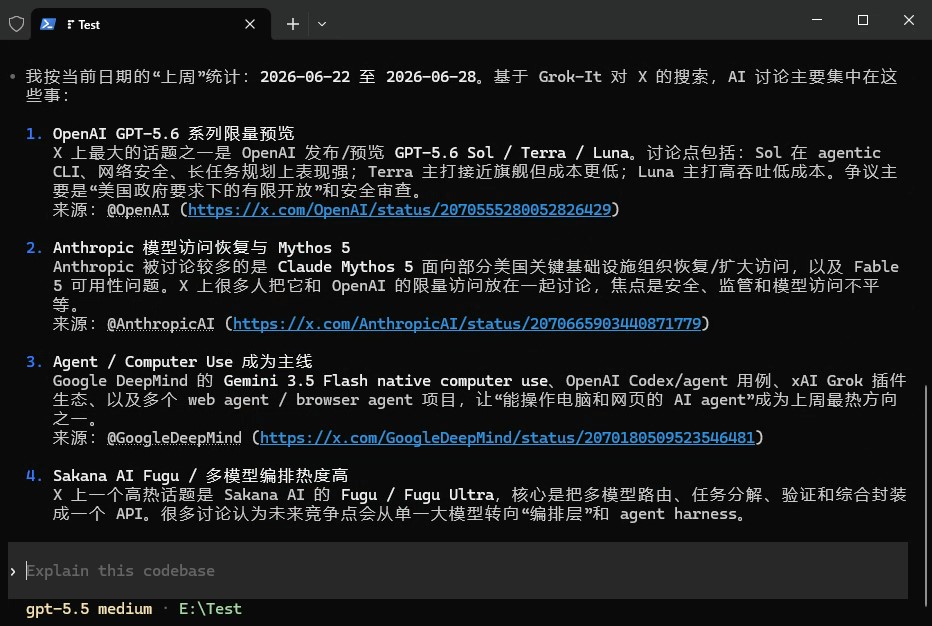Open the OpenAI status link on x.com

pos(399,210)
